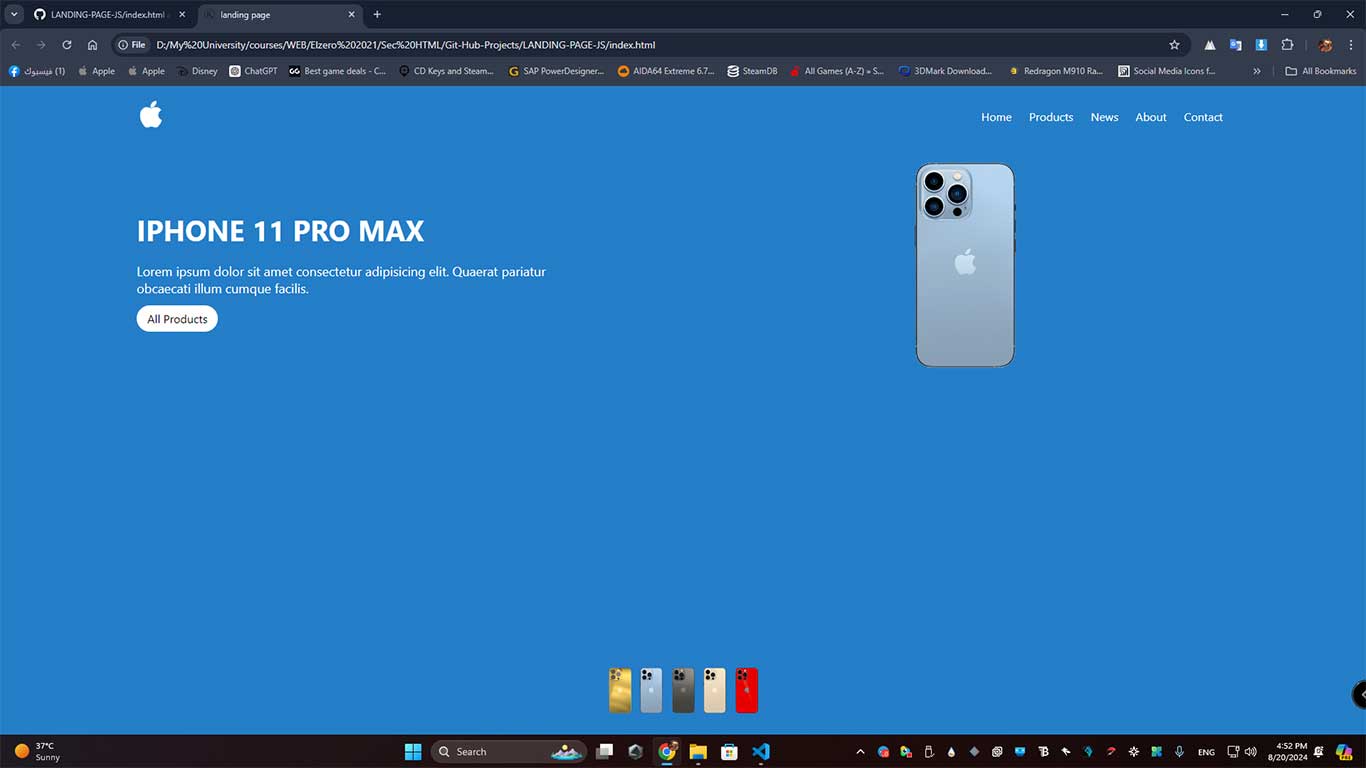Open the Chrome three-dot menu
Viewport: 1366px width, 768px height.
pos(1351,45)
